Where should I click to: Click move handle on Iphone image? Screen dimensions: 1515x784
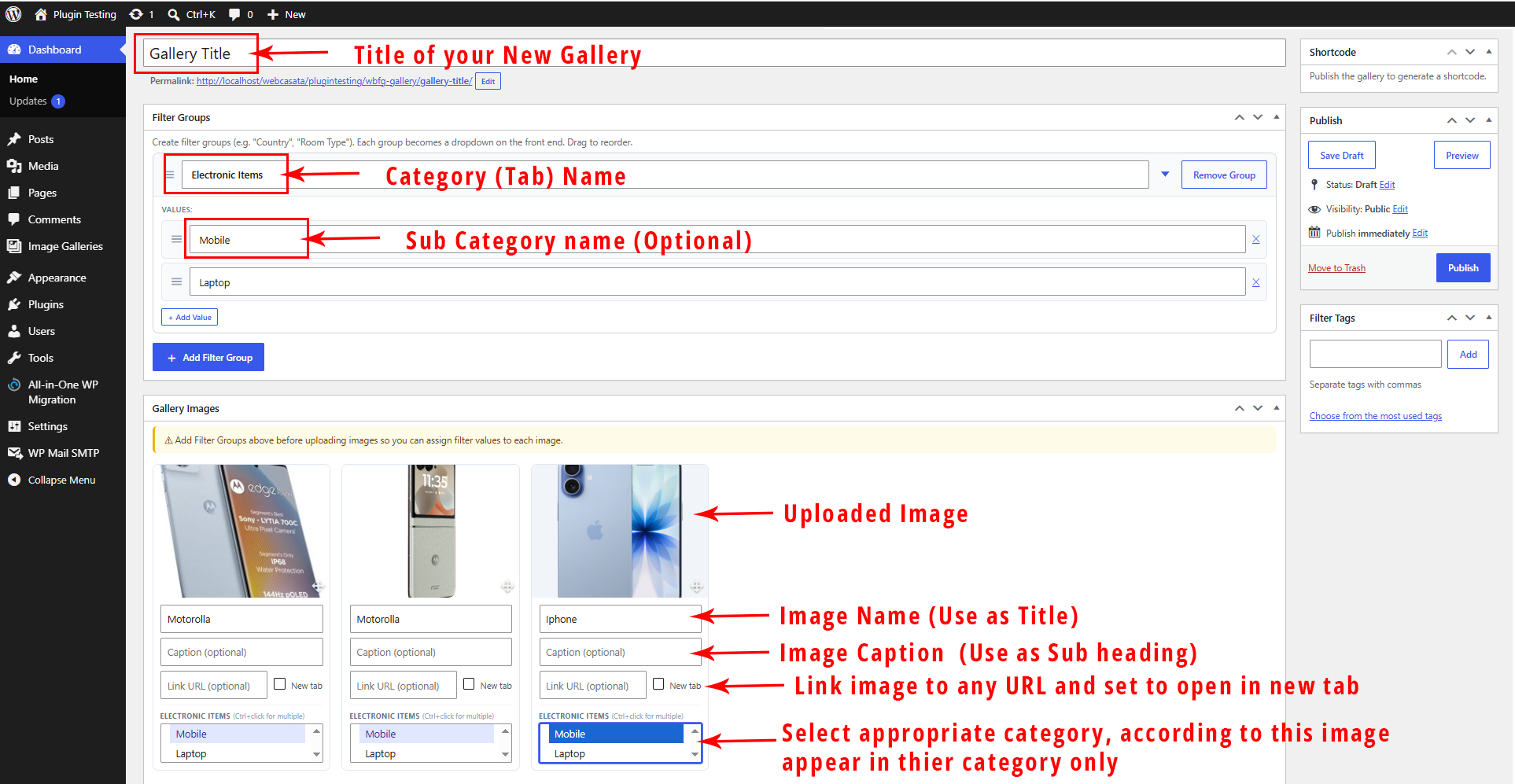pyautogui.click(x=696, y=587)
